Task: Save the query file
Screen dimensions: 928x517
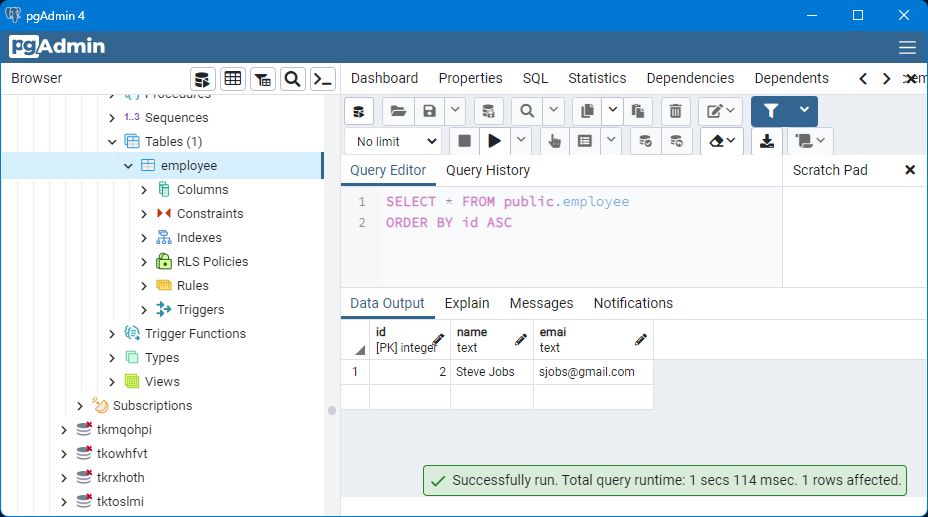Action: pyautogui.click(x=430, y=111)
